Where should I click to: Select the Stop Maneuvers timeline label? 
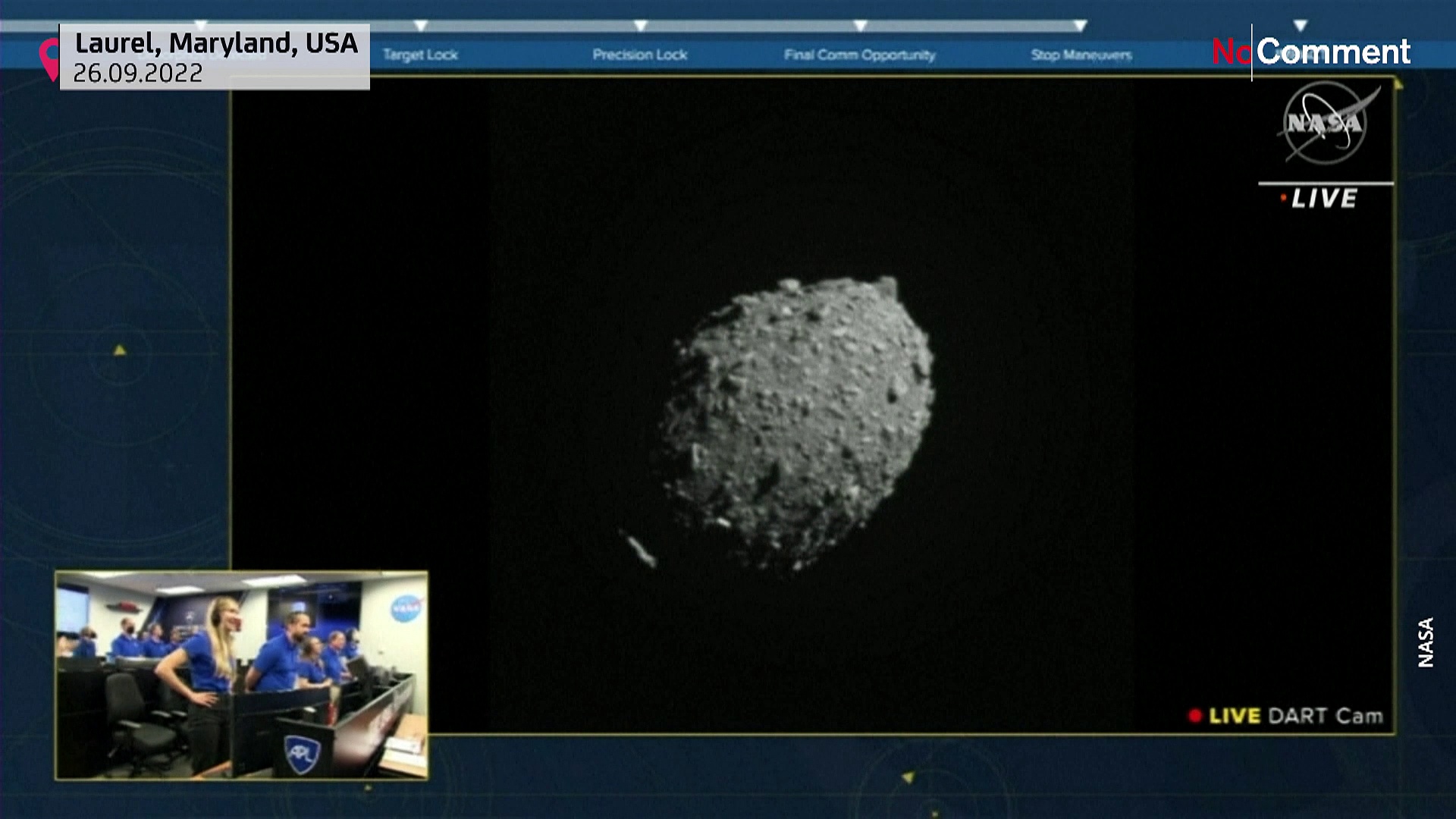tap(1081, 55)
